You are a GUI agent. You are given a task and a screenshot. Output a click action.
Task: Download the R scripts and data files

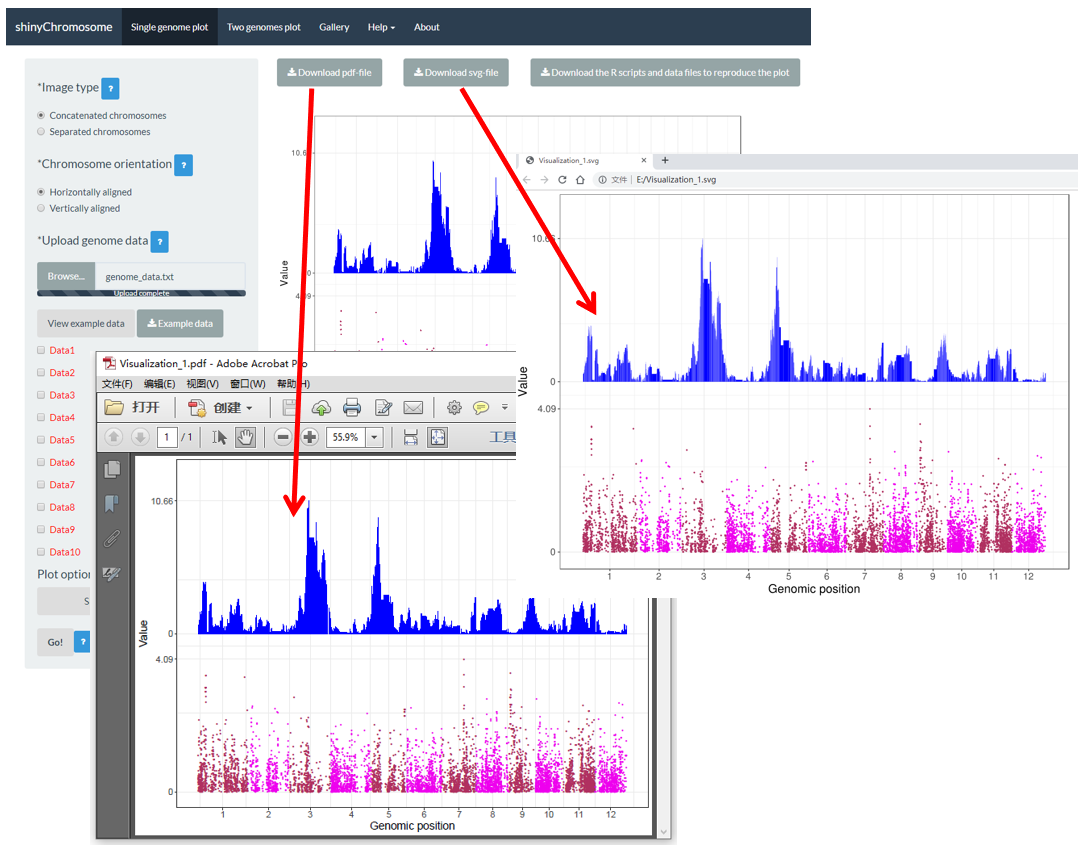point(665,72)
